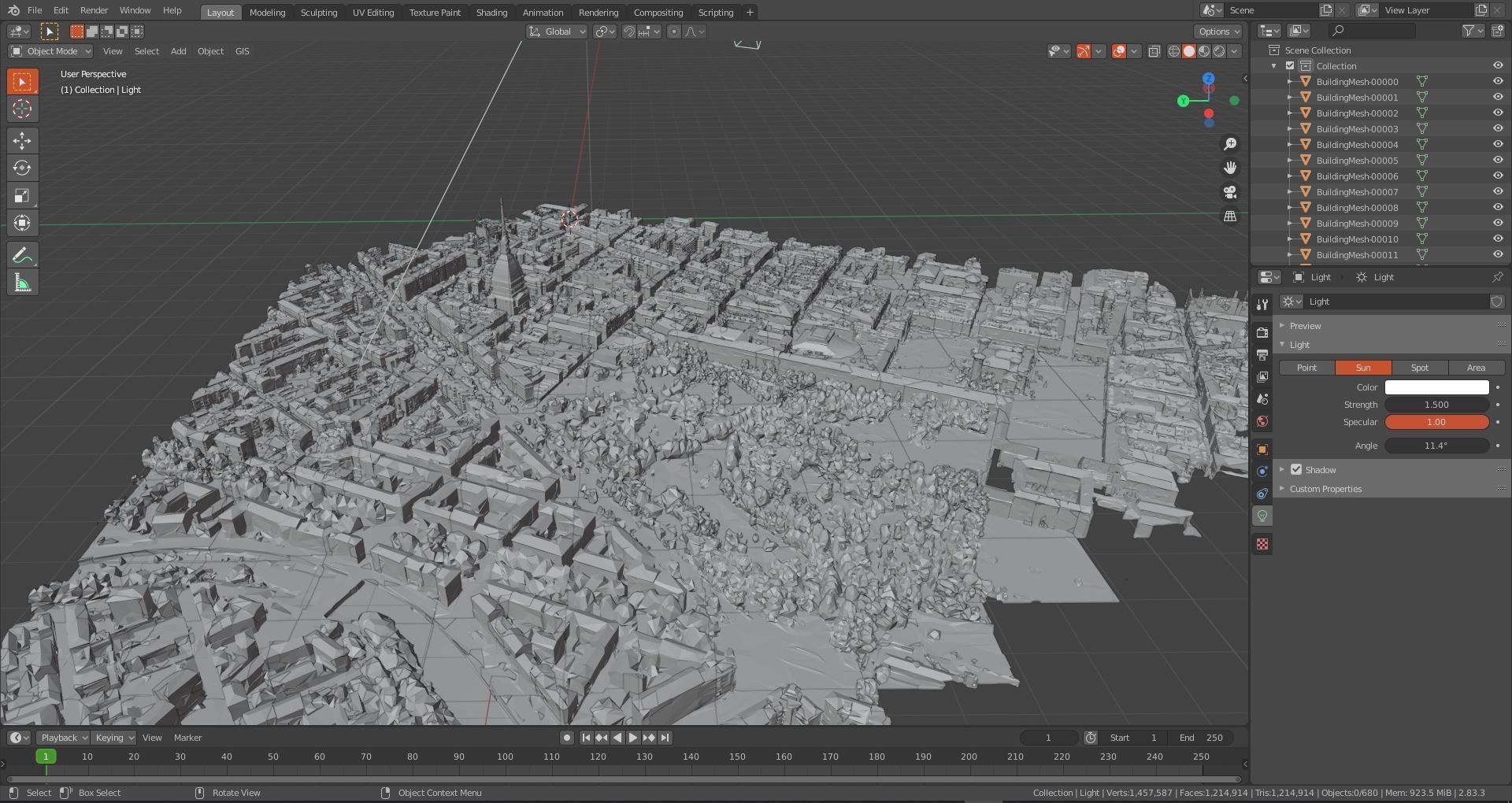Switch viewport to Rendered shading
This screenshot has width=1512, height=803.
[x=1219, y=51]
